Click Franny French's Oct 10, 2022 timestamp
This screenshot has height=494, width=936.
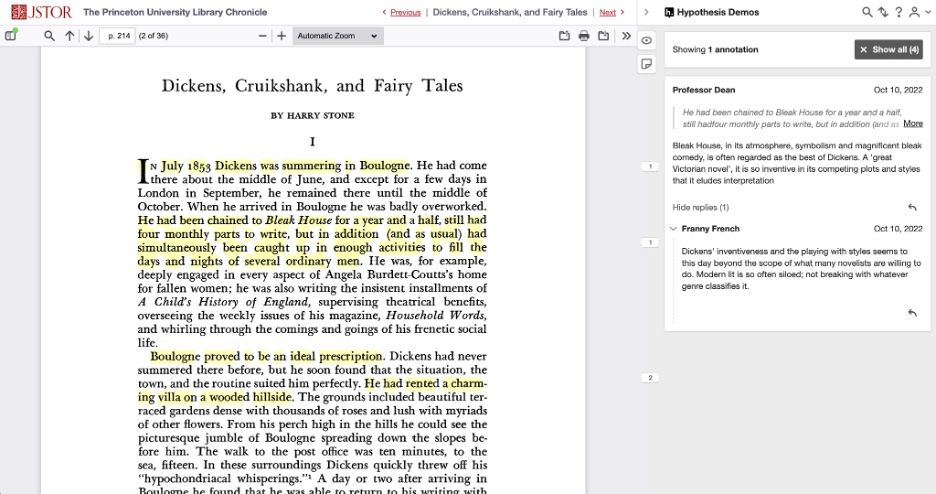pos(898,229)
